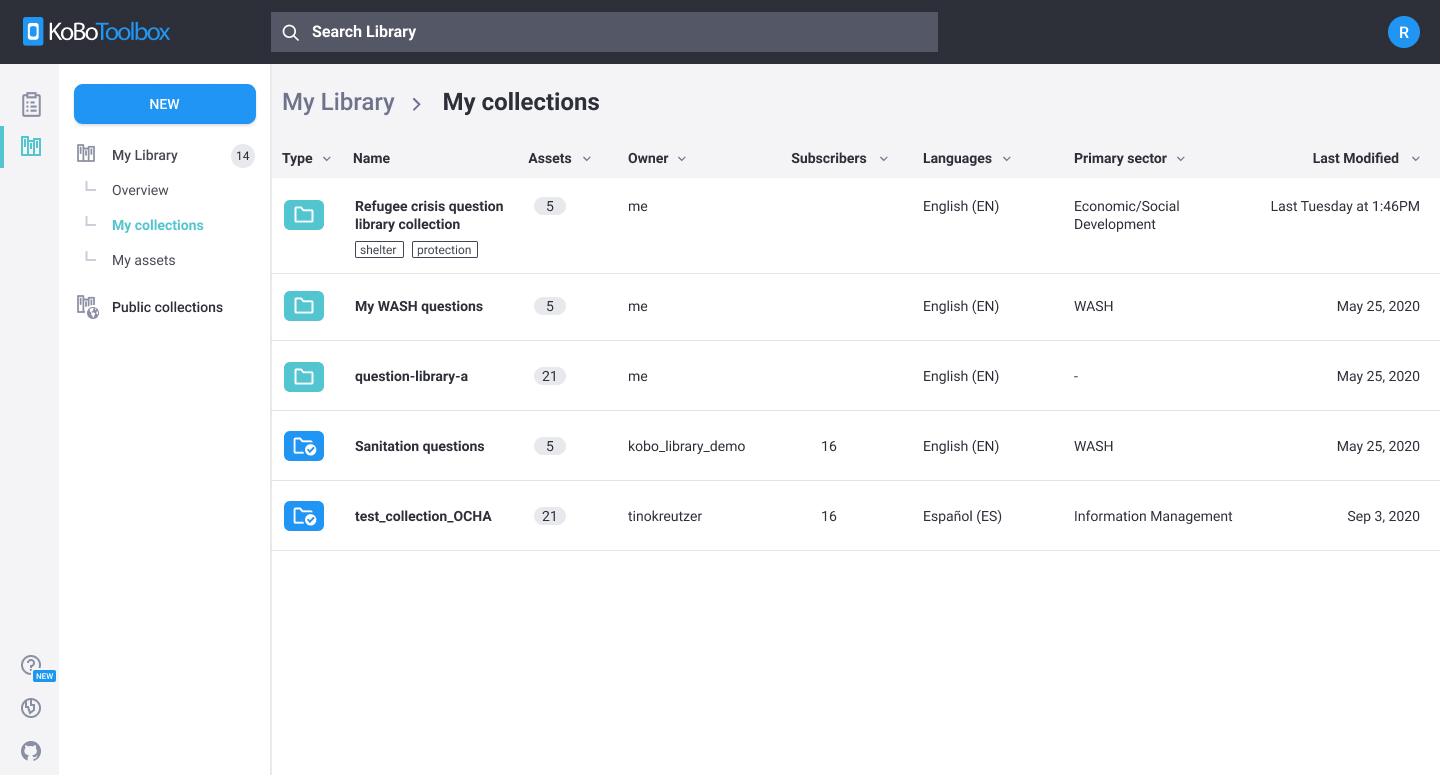Expand the Last Modified sort dropdown

click(x=1415, y=158)
